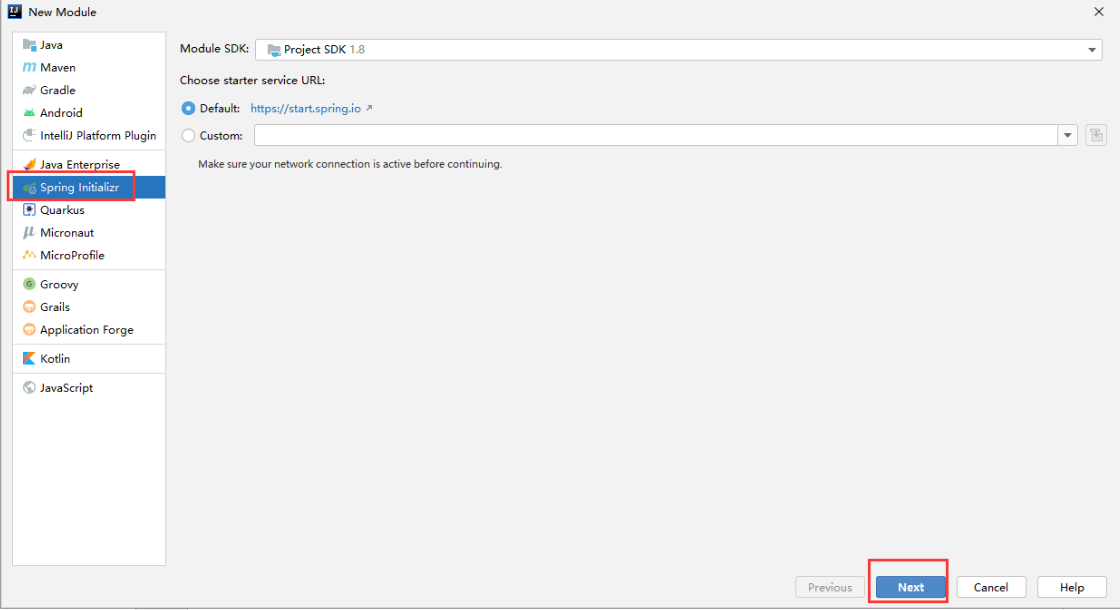Close the New Module dialog
1120x610 pixels.
tap(1099, 11)
